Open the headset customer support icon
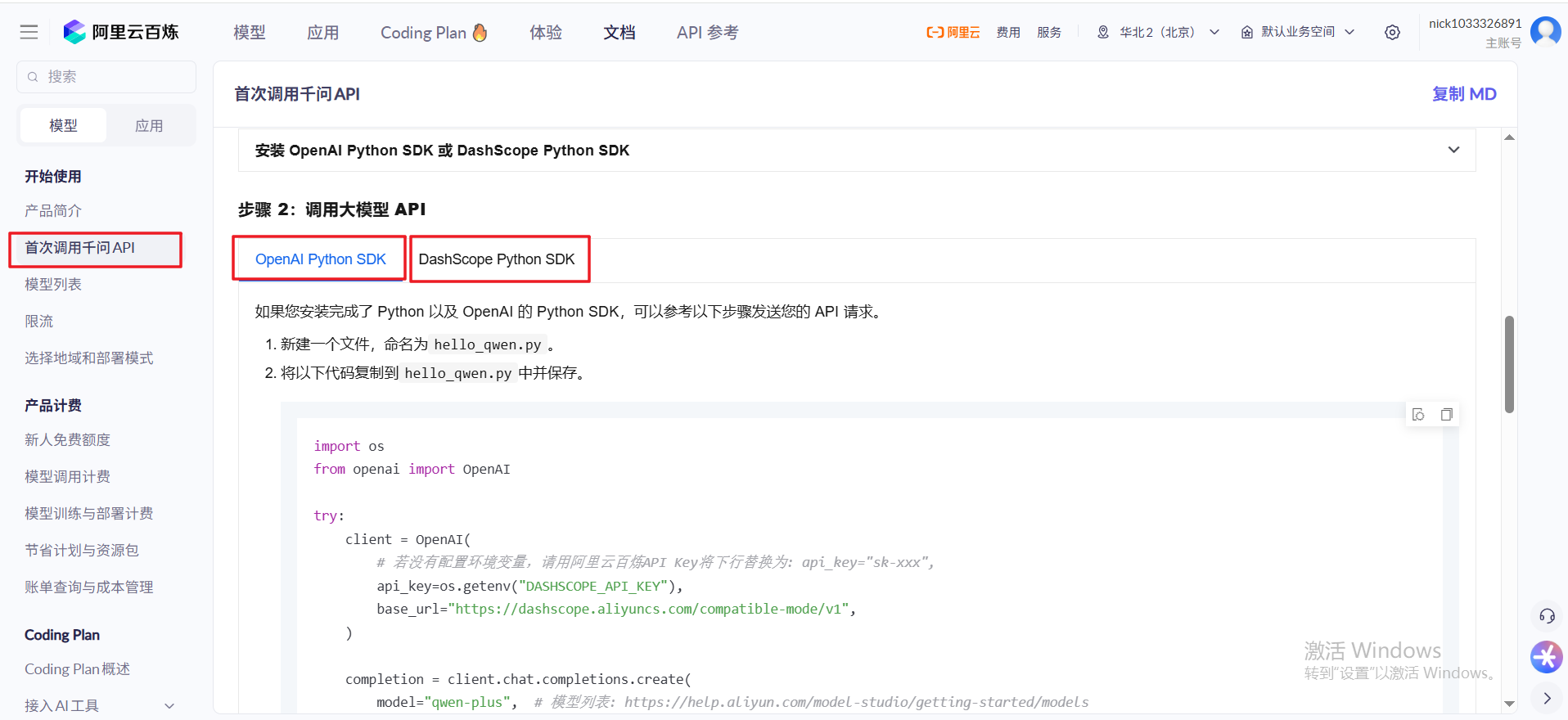The image size is (1568, 720). tap(1547, 616)
